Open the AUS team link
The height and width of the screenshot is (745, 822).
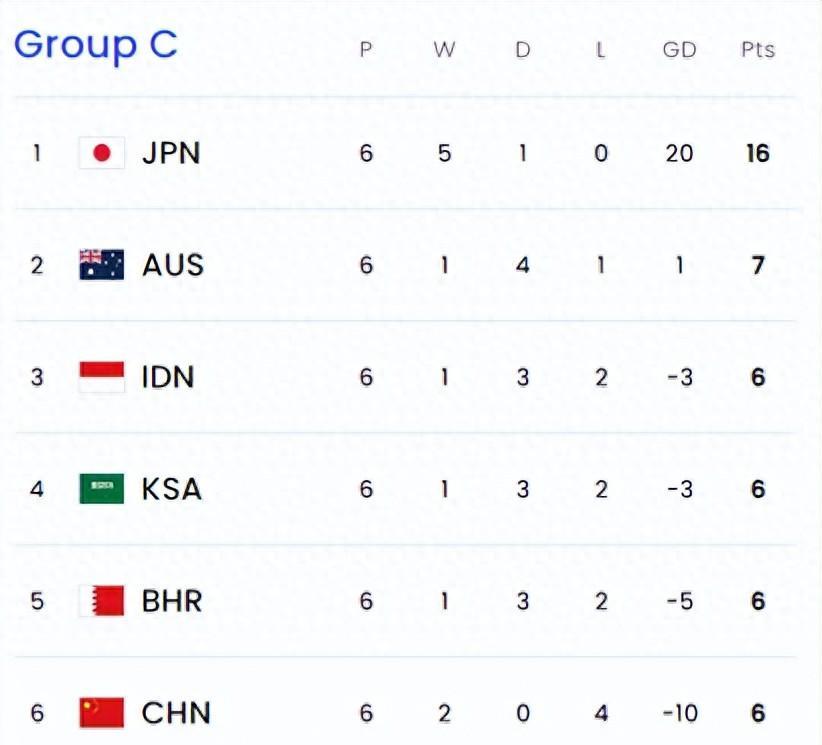tap(173, 265)
